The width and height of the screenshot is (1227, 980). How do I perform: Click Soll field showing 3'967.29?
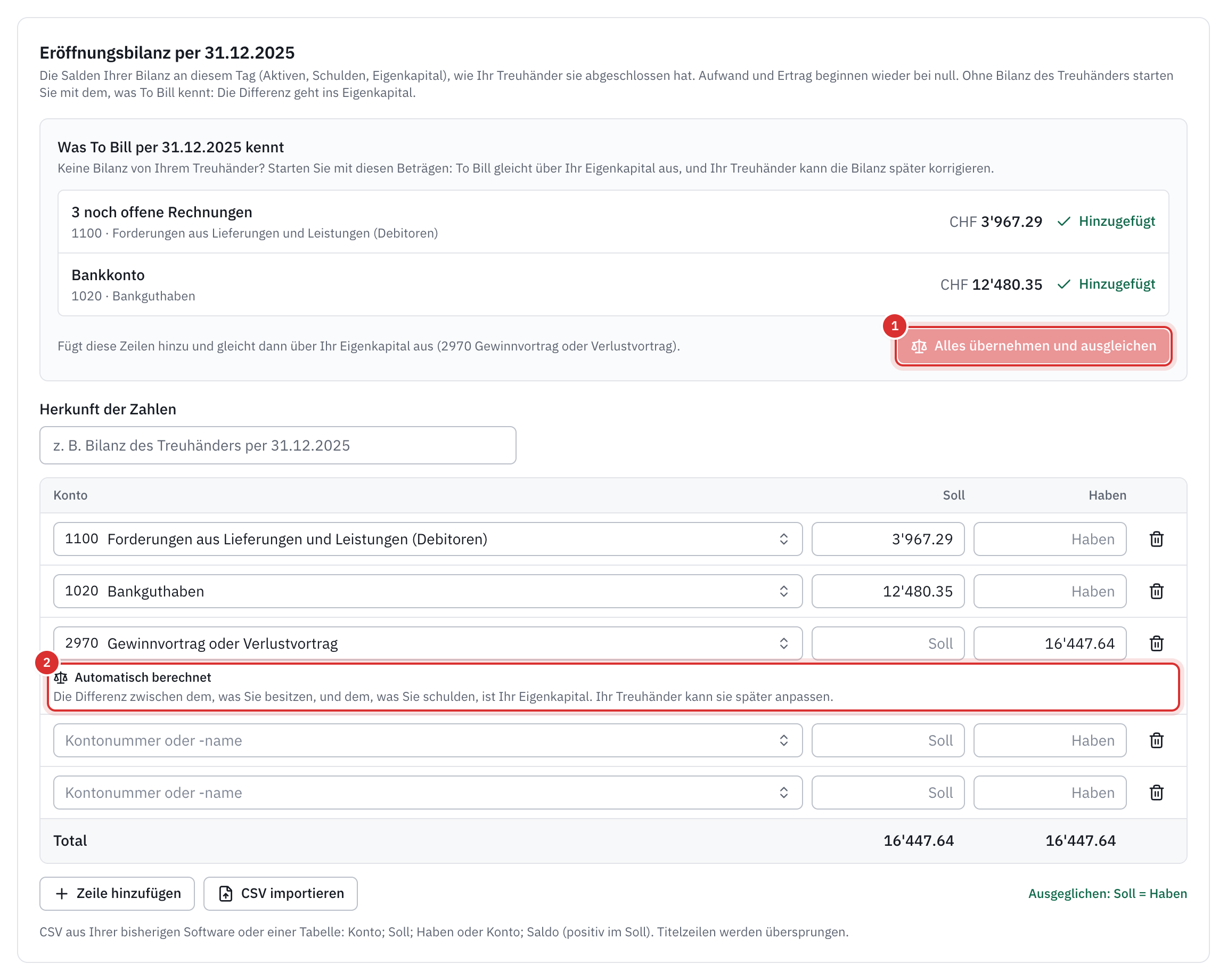(x=888, y=539)
